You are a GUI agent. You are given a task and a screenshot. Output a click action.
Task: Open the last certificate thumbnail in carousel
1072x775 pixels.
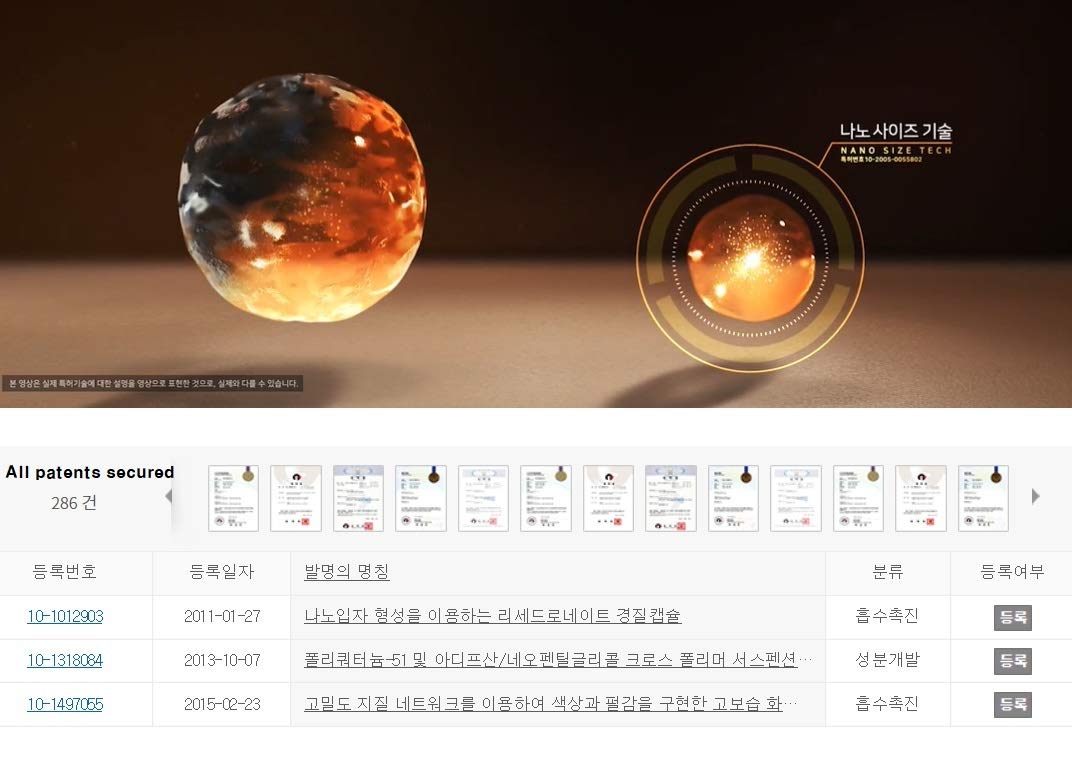pyautogui.click(x=983, y=498)
